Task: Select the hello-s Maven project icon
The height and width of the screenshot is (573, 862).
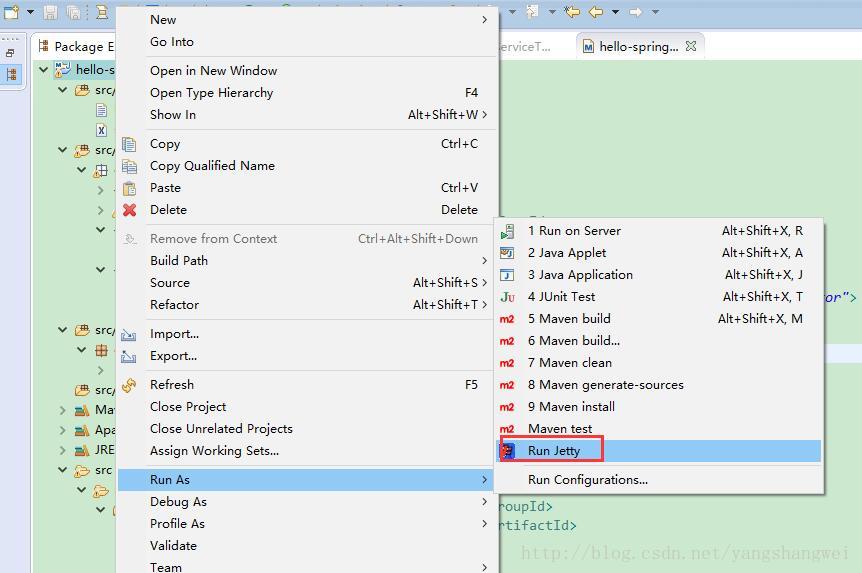Action: (x=62, y=69)
